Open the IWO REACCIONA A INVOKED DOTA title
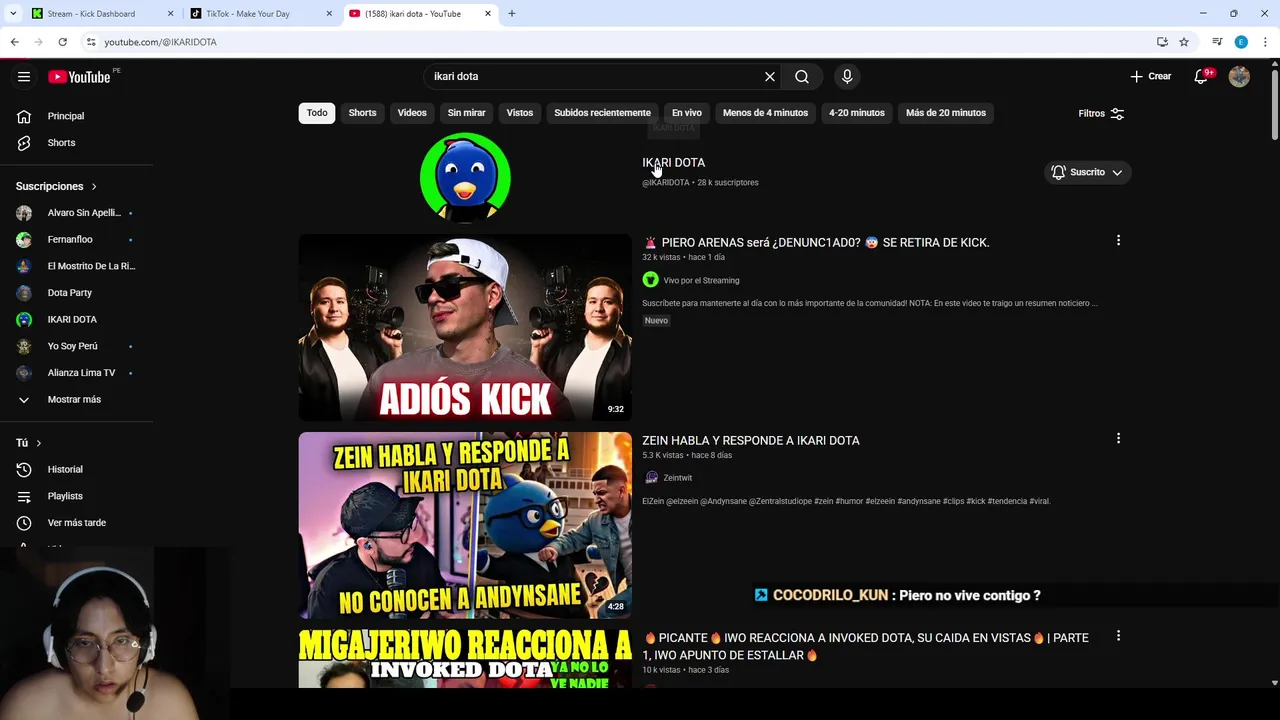The image size is (1280, 720). [866, 646]
